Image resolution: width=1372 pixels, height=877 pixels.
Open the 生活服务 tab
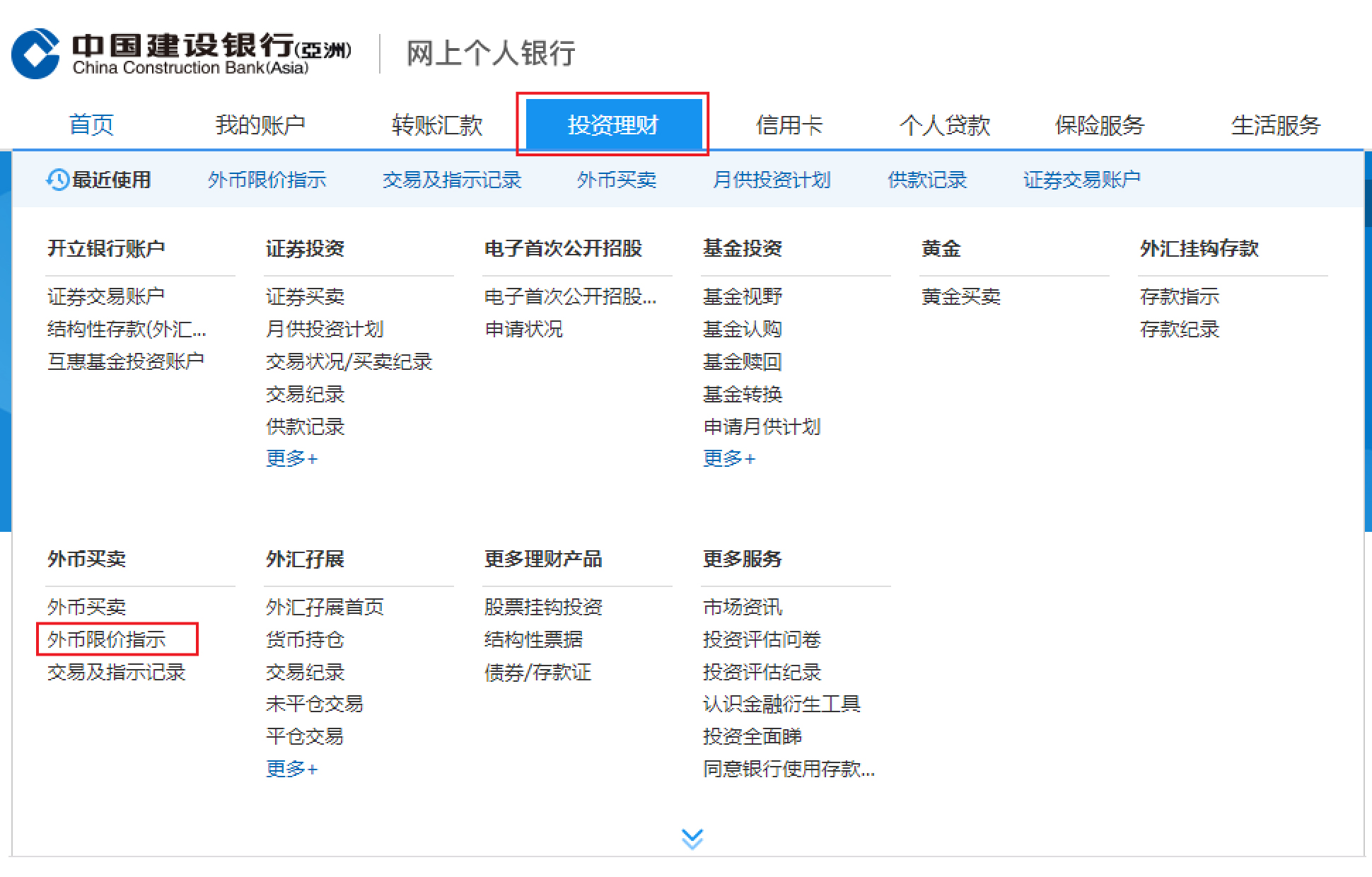click(x=1276, y=125)
